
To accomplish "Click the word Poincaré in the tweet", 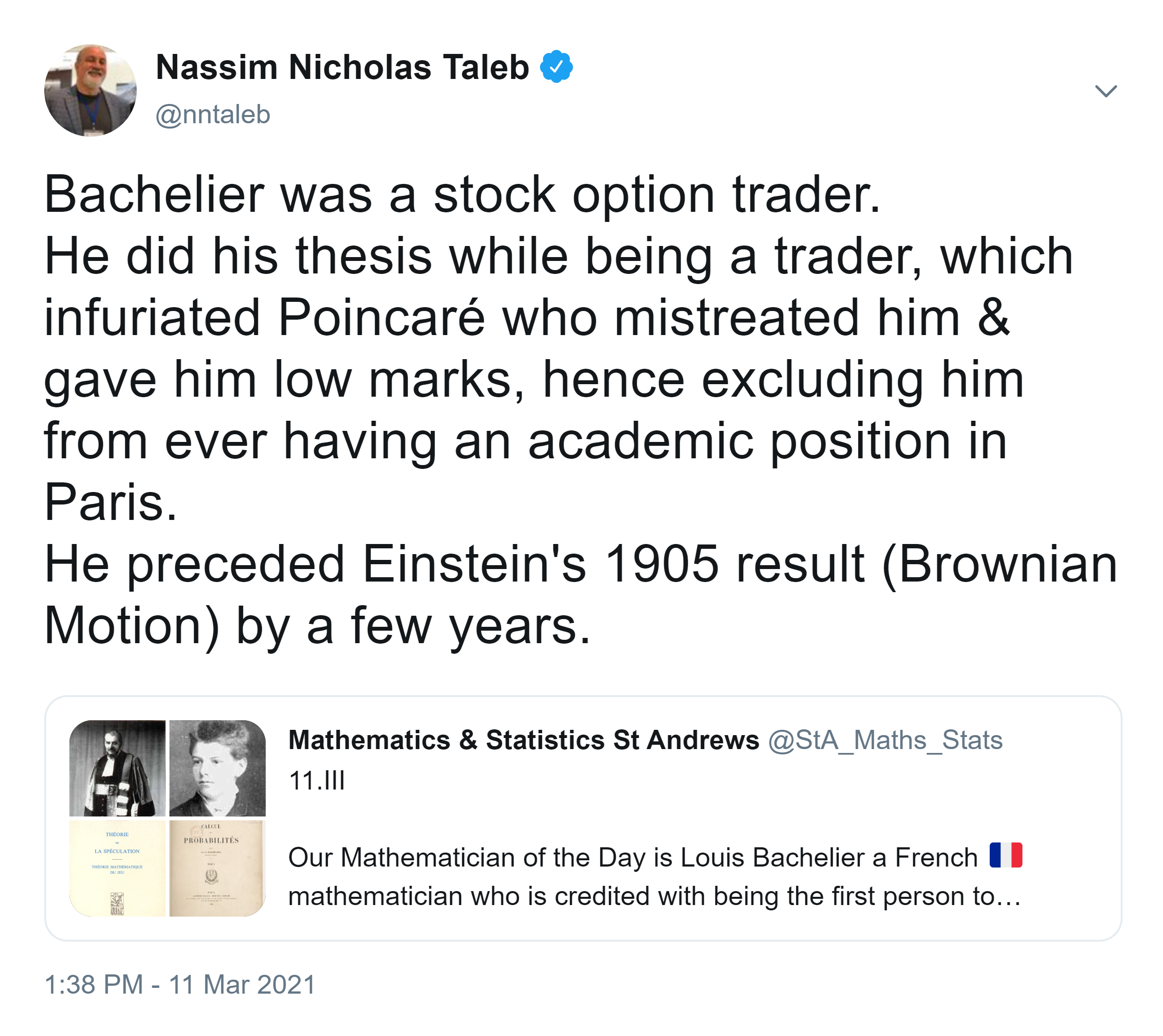I will point(381,318).
